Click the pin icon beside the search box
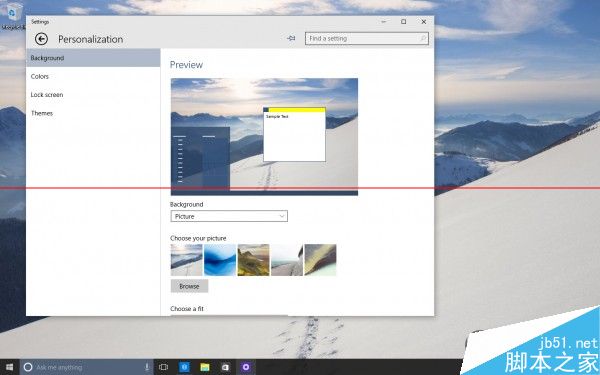 [x=291, y=38]
